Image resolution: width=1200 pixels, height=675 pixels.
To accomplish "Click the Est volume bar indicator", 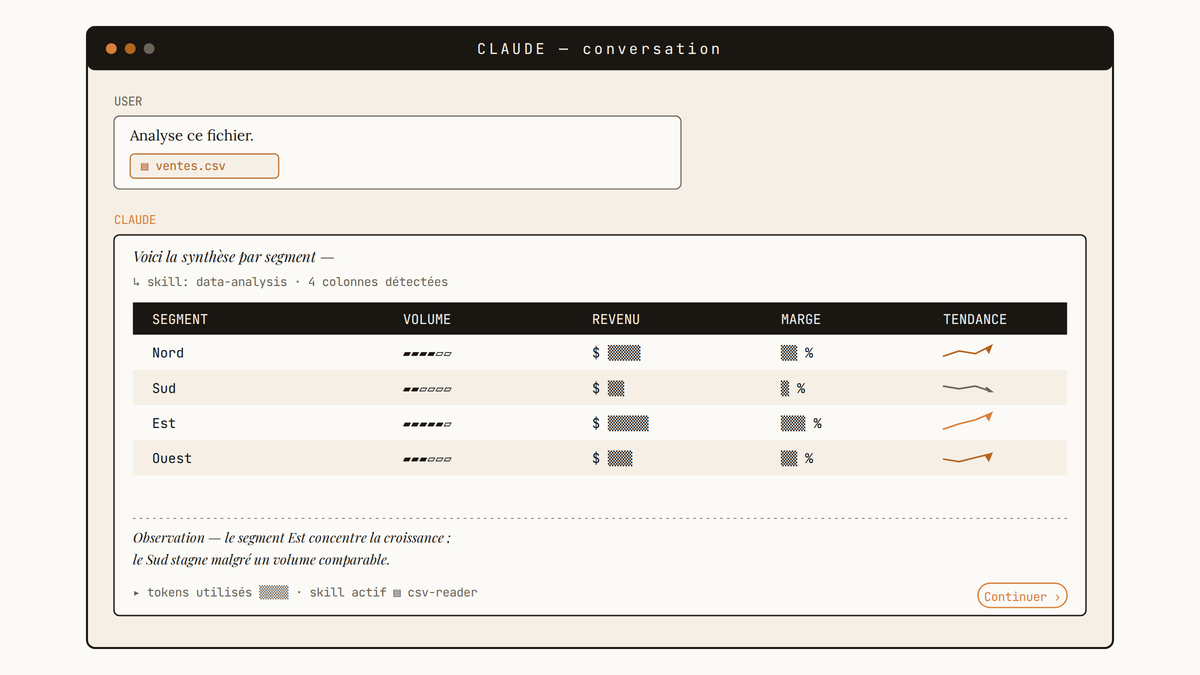I will (427, 424).
